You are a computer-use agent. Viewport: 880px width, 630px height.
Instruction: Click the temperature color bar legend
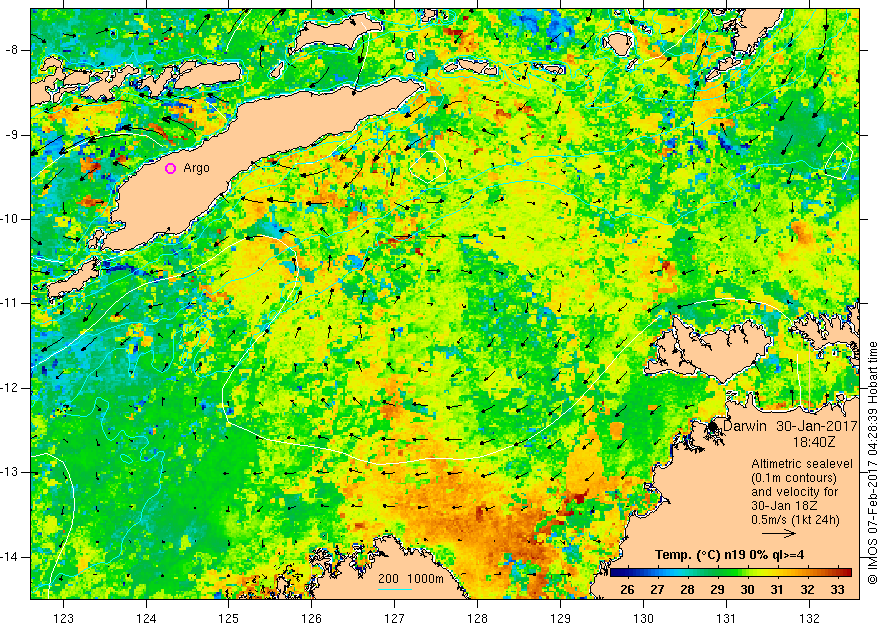[731, 572]
